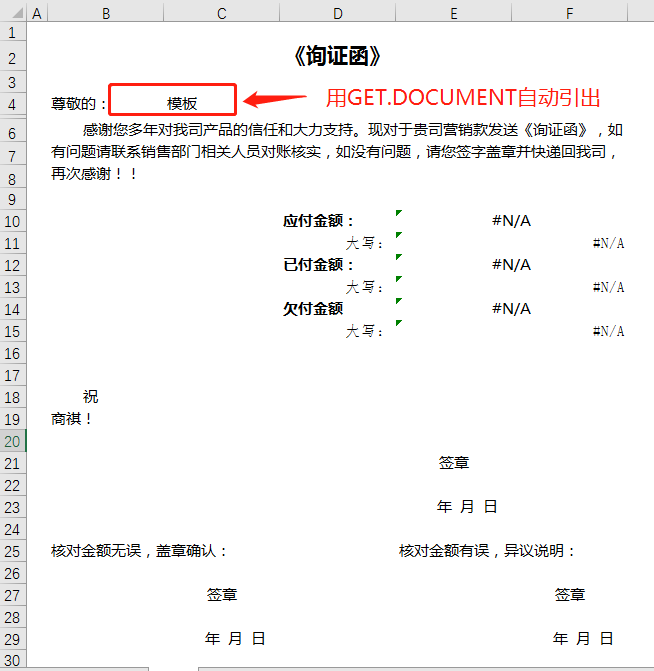The height and width of the screenshot is (671, 654).
Task: Select column A header
Action: click(37, 13)
